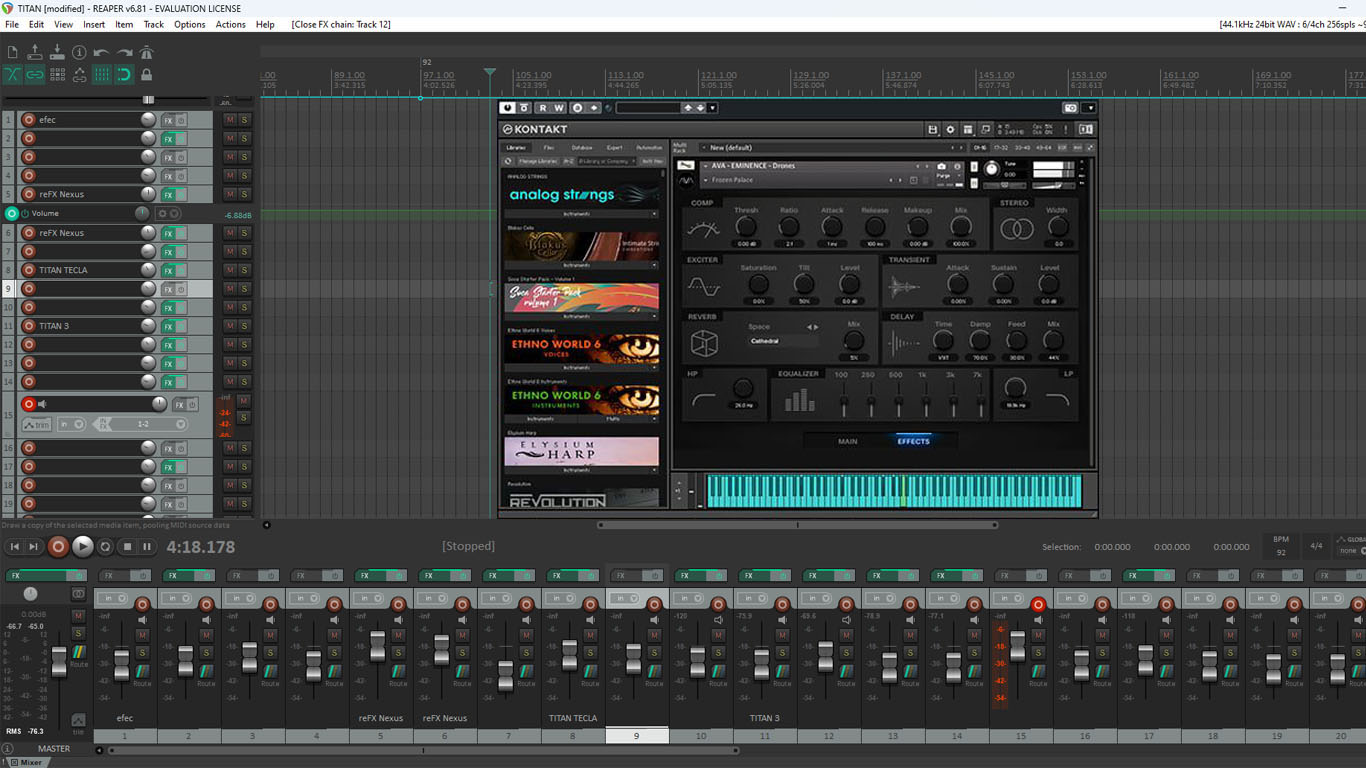Open AVA EMINENCE Drones instrument dropdown arrow
The width and height of the screenshot is (1366, 768).
[706, 166]
